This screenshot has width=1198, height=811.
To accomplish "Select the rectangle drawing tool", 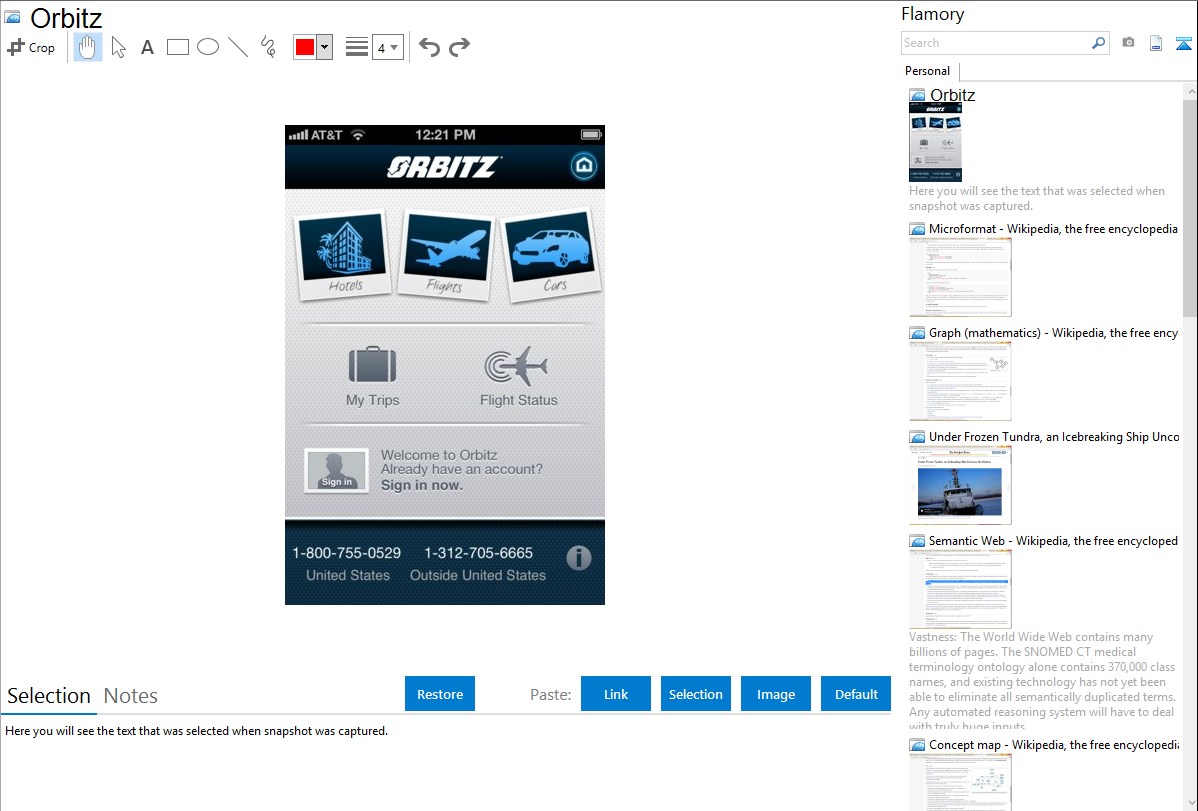I will click(x=177, y=47).
